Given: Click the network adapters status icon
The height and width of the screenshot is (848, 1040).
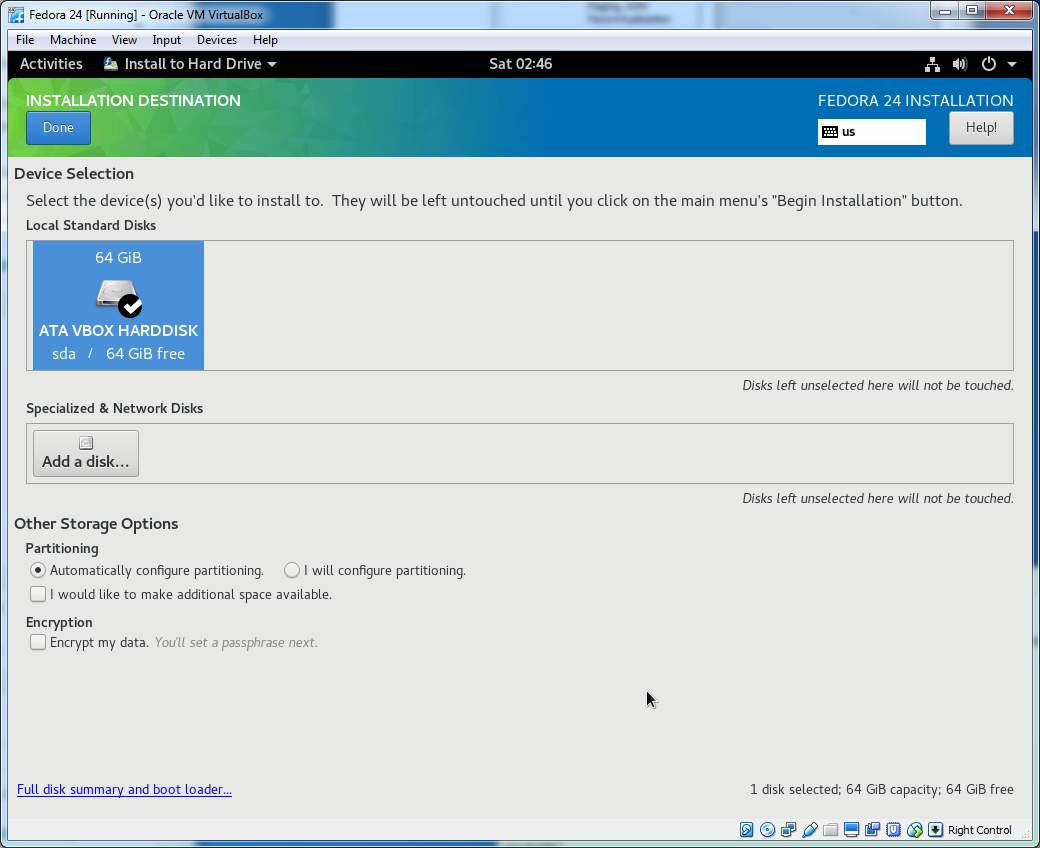Looking at the screenshot, I should (x=789, y=829).
